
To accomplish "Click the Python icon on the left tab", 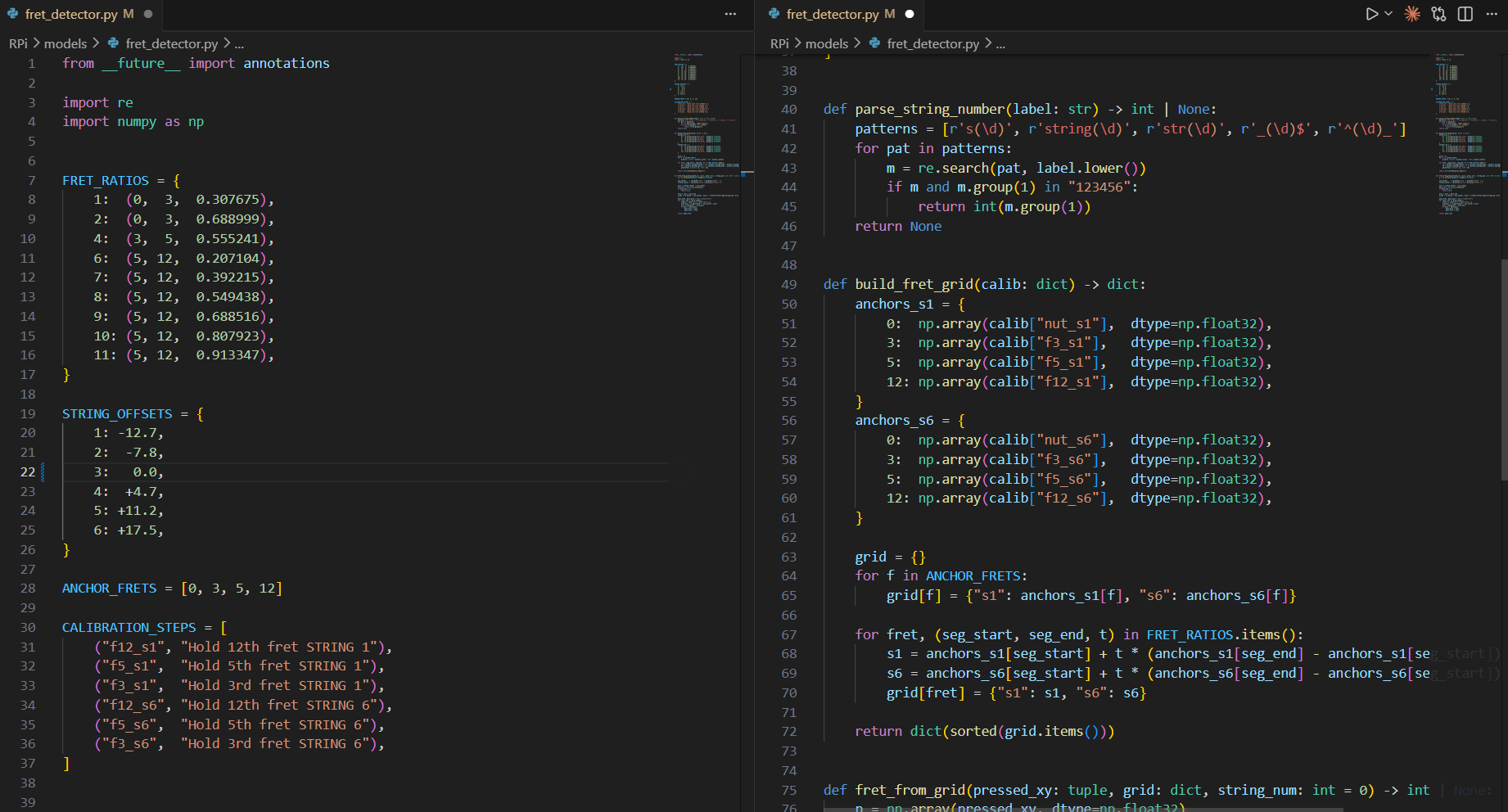I will pos(13,14).
